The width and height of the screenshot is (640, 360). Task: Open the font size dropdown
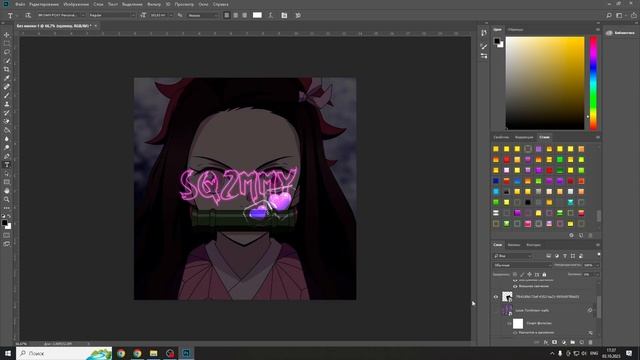click(161, 15)
